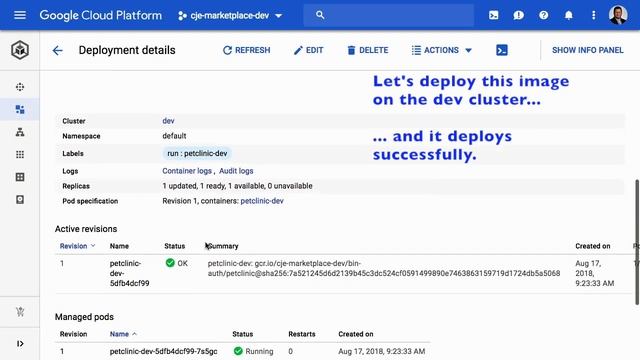Click the Restarts column header

[x=302, y=334]
